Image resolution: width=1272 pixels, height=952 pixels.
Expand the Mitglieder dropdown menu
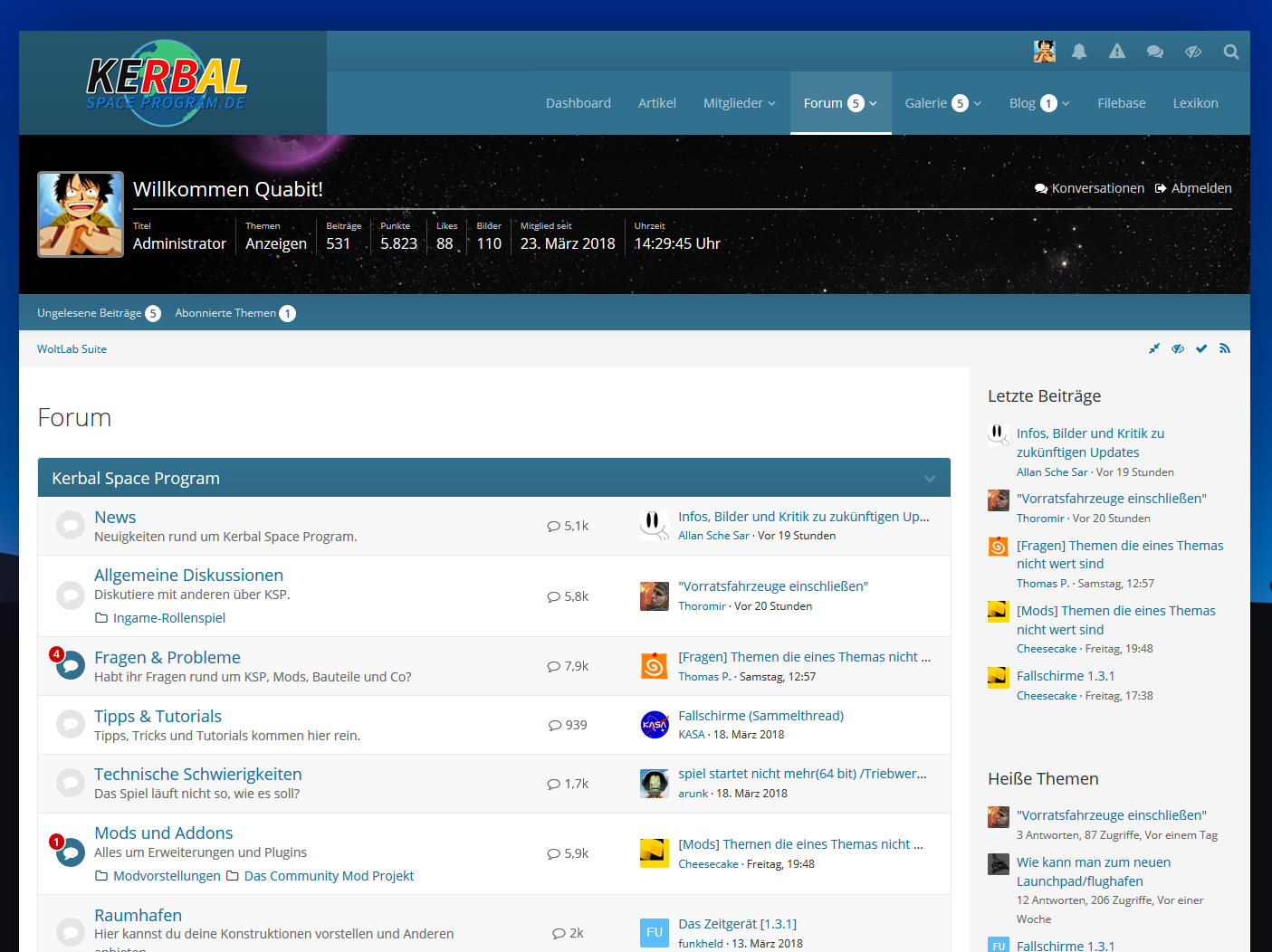739,103
